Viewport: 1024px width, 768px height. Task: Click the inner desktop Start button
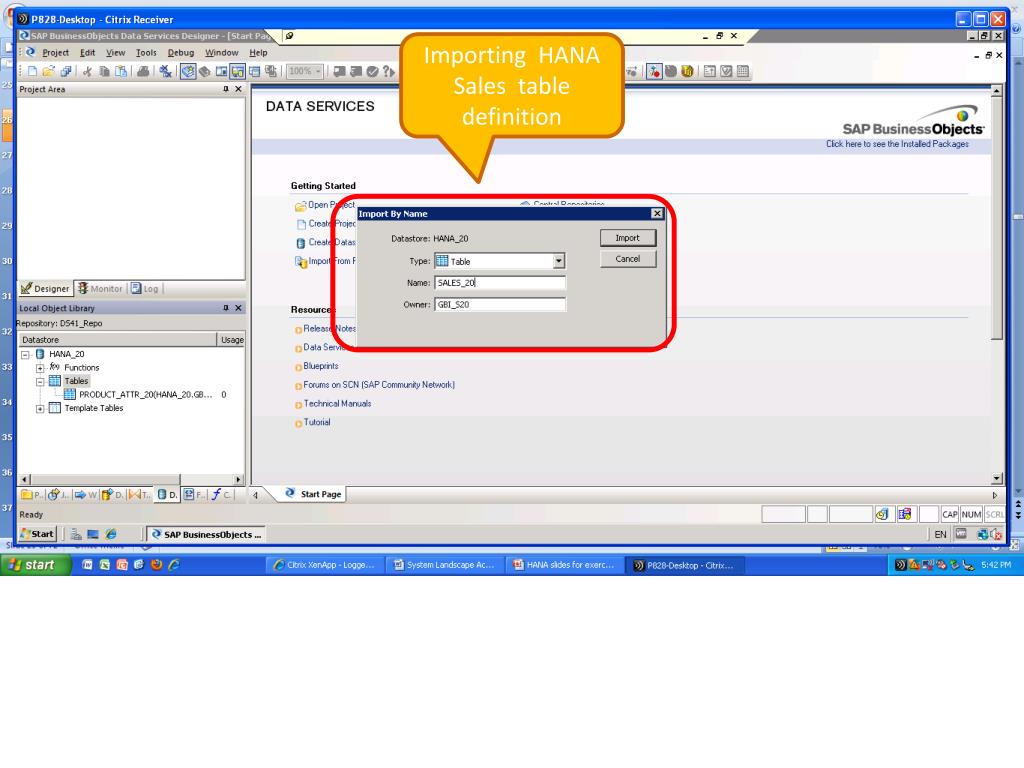pyautogui.click(x=37, y=534)
